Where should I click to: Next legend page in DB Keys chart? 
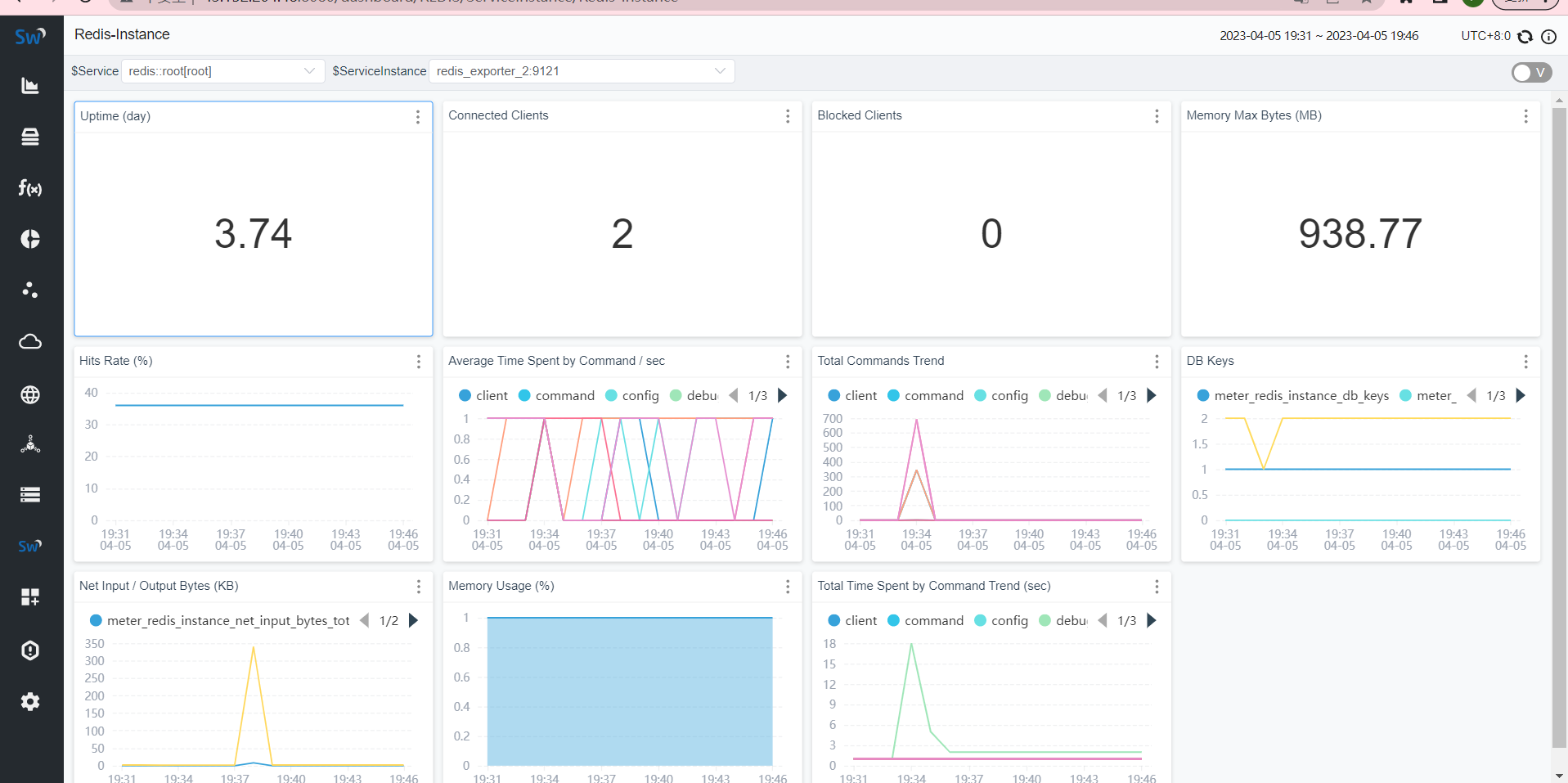click(x=1521, y=395)
